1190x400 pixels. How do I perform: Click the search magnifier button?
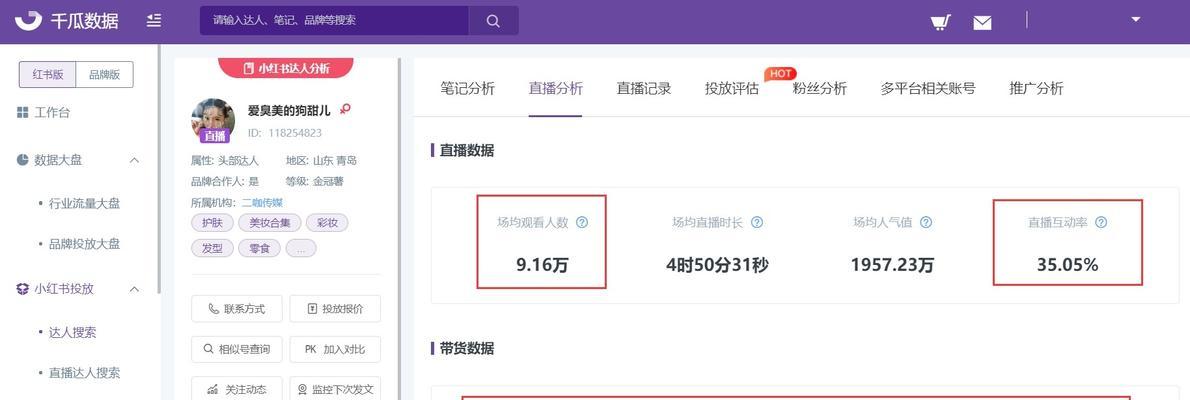coord(493,21)
